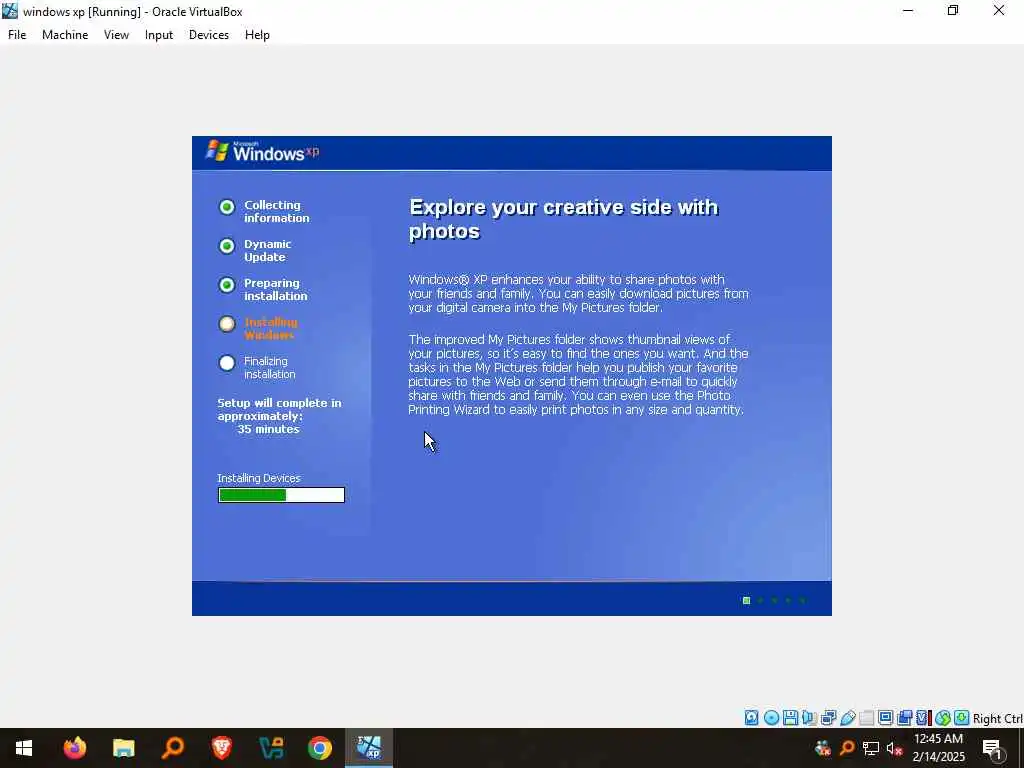Show the calendar from the 12:45 AM clock
This screenshot has width=1024, height=768.
(x=938, y=748)
